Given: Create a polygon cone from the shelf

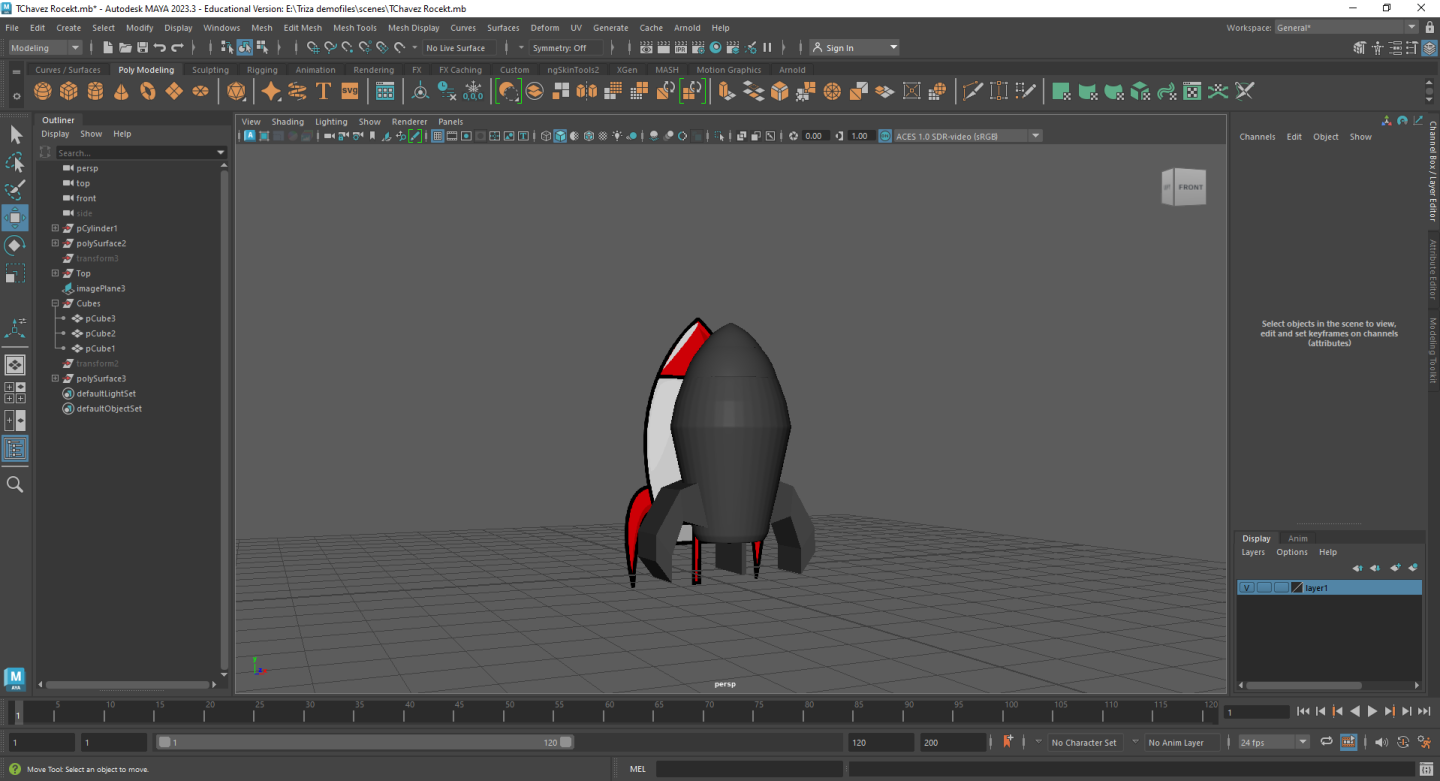Looking at the screenshot, I should 121,91.
